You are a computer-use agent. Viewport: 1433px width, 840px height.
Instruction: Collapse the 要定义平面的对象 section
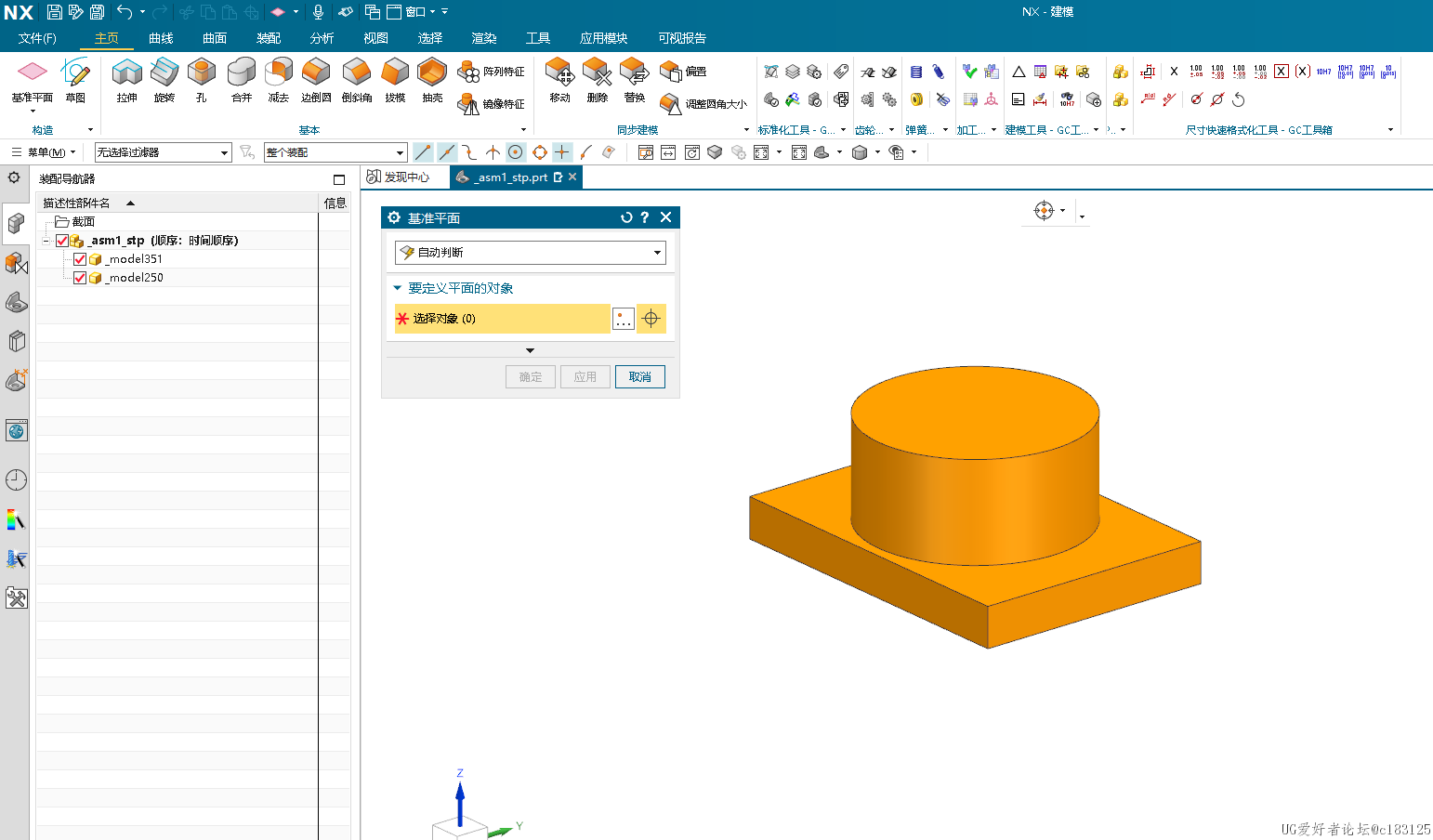click(x=398, y=288)
